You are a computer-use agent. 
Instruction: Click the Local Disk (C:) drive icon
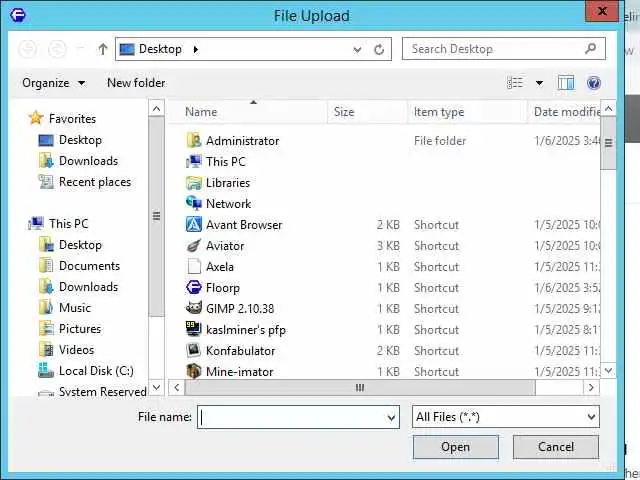[46, 370]
